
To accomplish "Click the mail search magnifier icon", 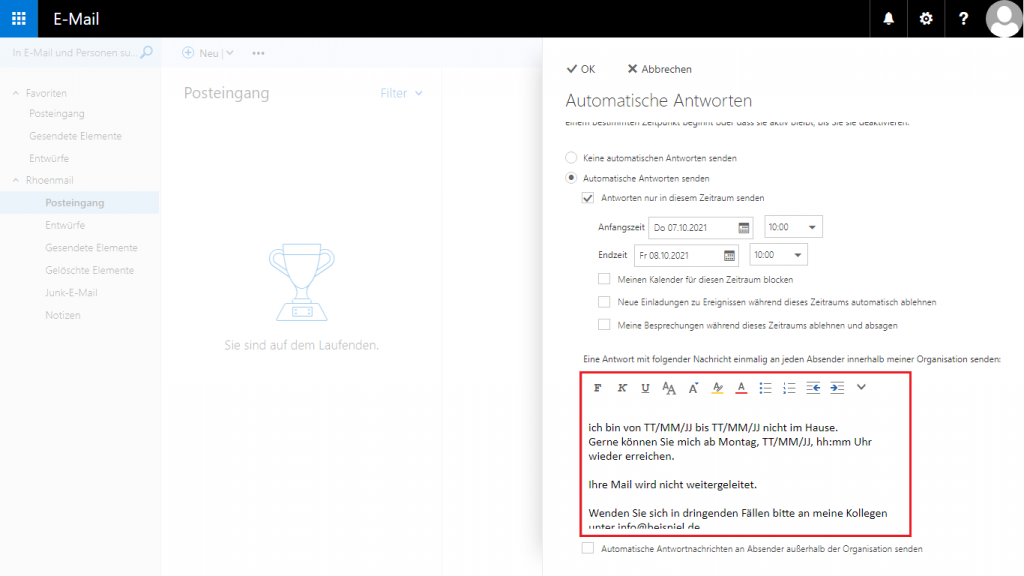I will coord(146,52).
